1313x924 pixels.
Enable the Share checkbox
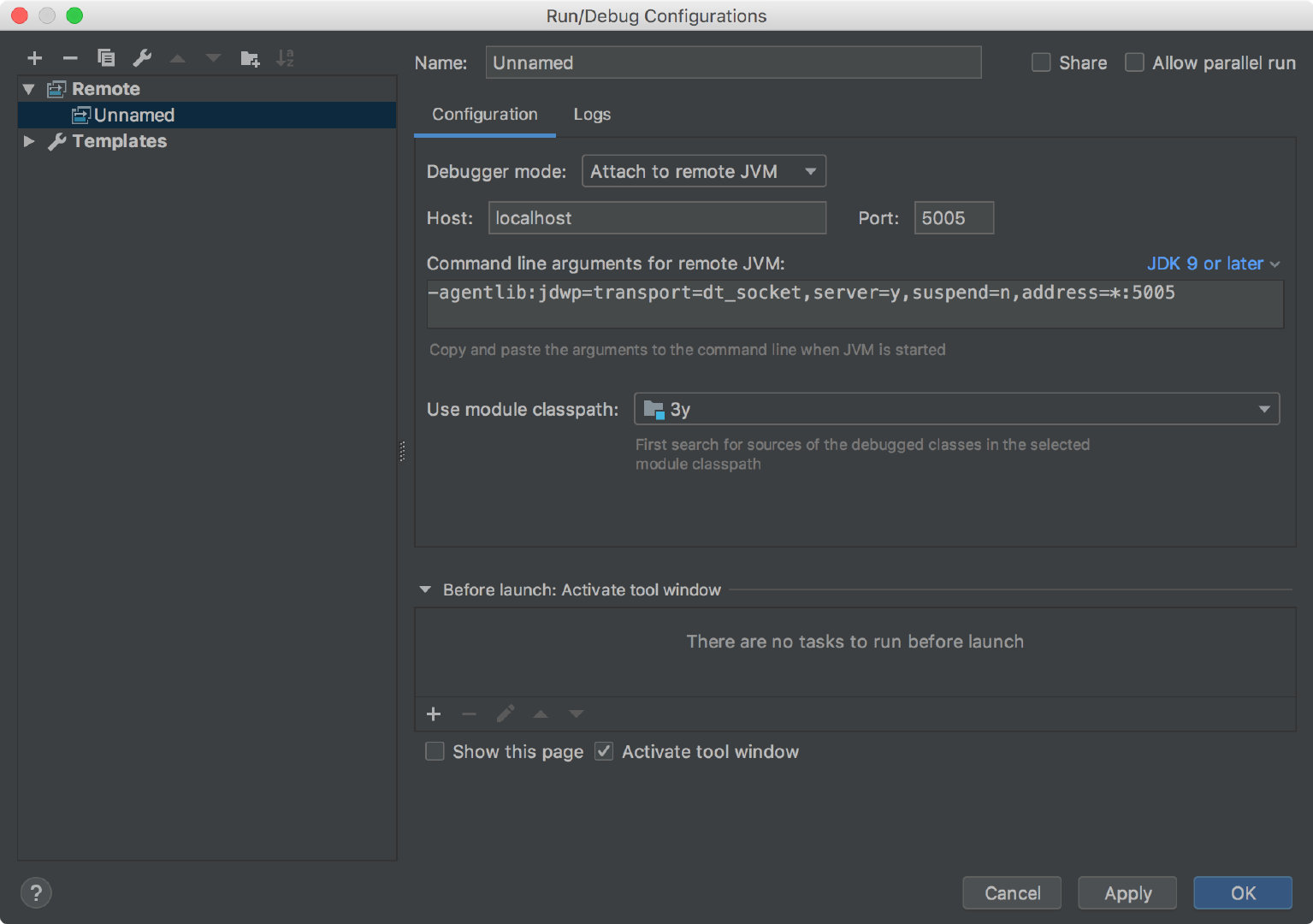[1041, 62]
